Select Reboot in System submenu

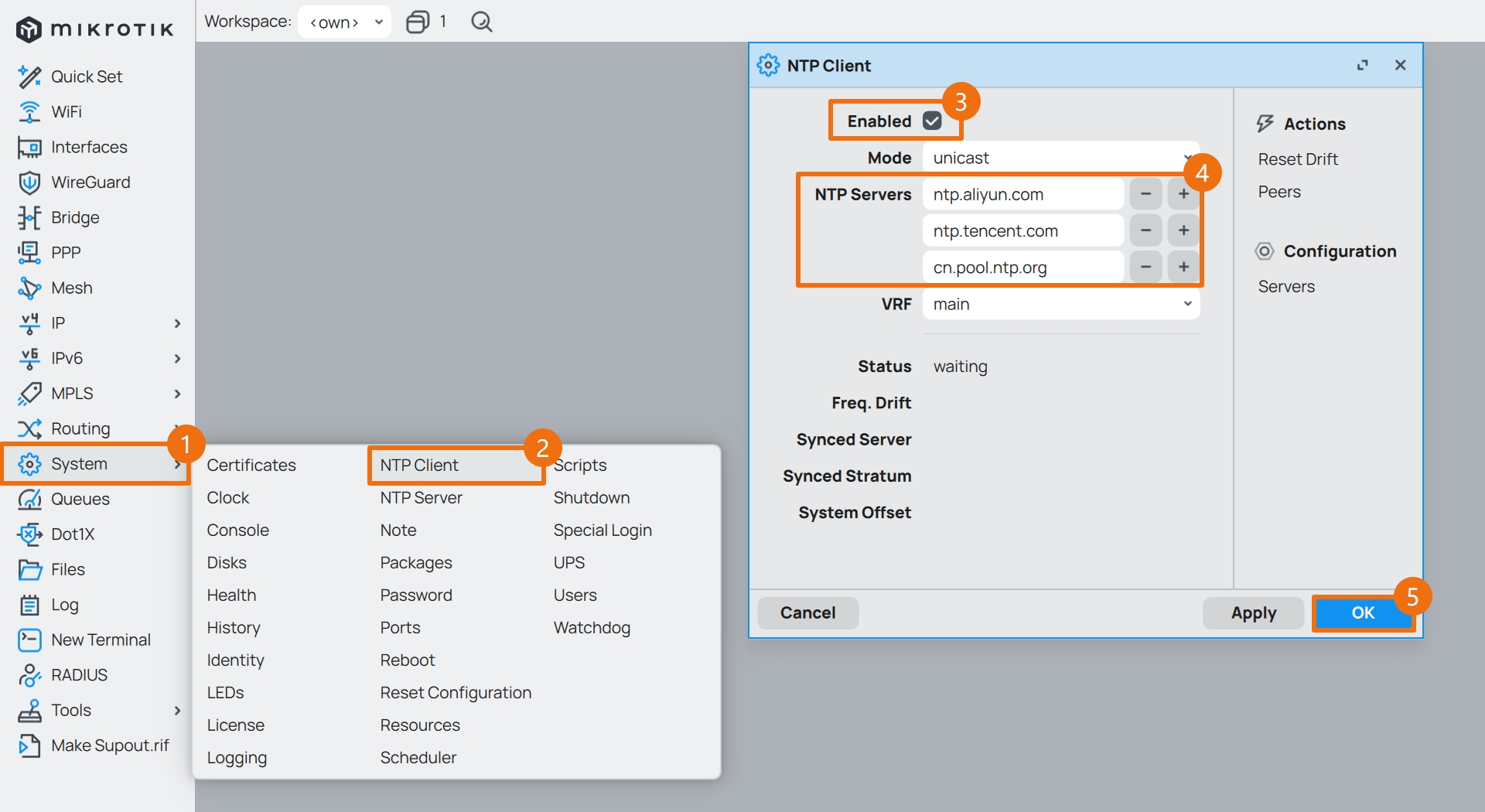(408, 660)
